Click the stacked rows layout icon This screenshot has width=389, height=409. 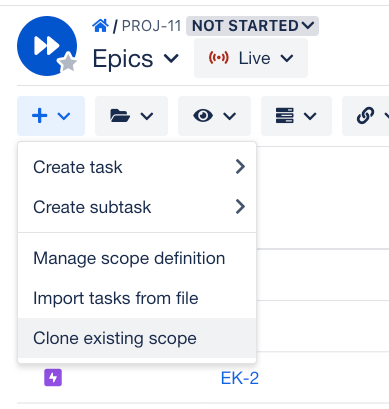(x=285, y=116)
